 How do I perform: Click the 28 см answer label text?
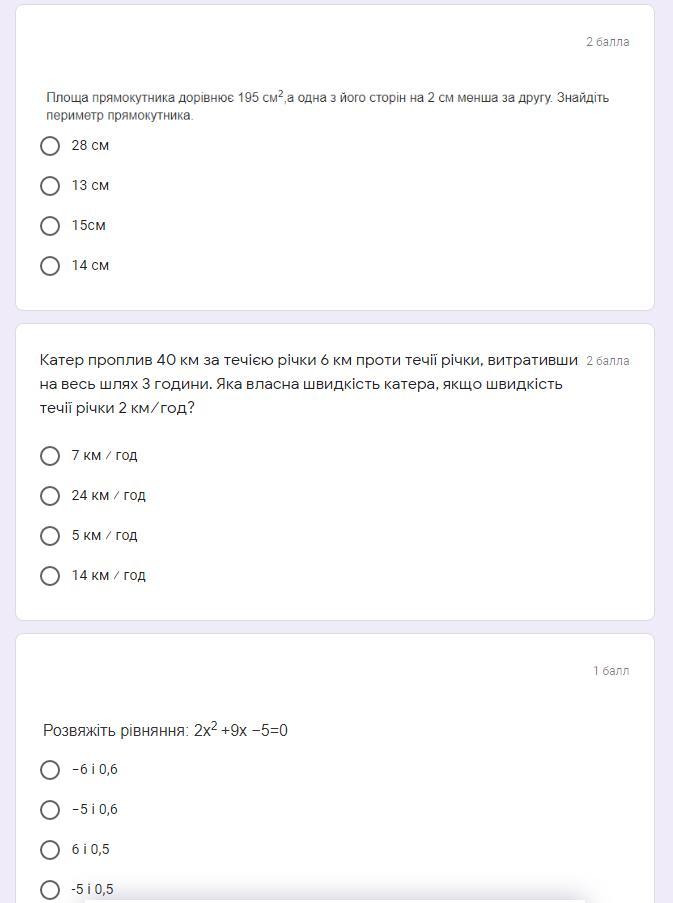point(90,146)
